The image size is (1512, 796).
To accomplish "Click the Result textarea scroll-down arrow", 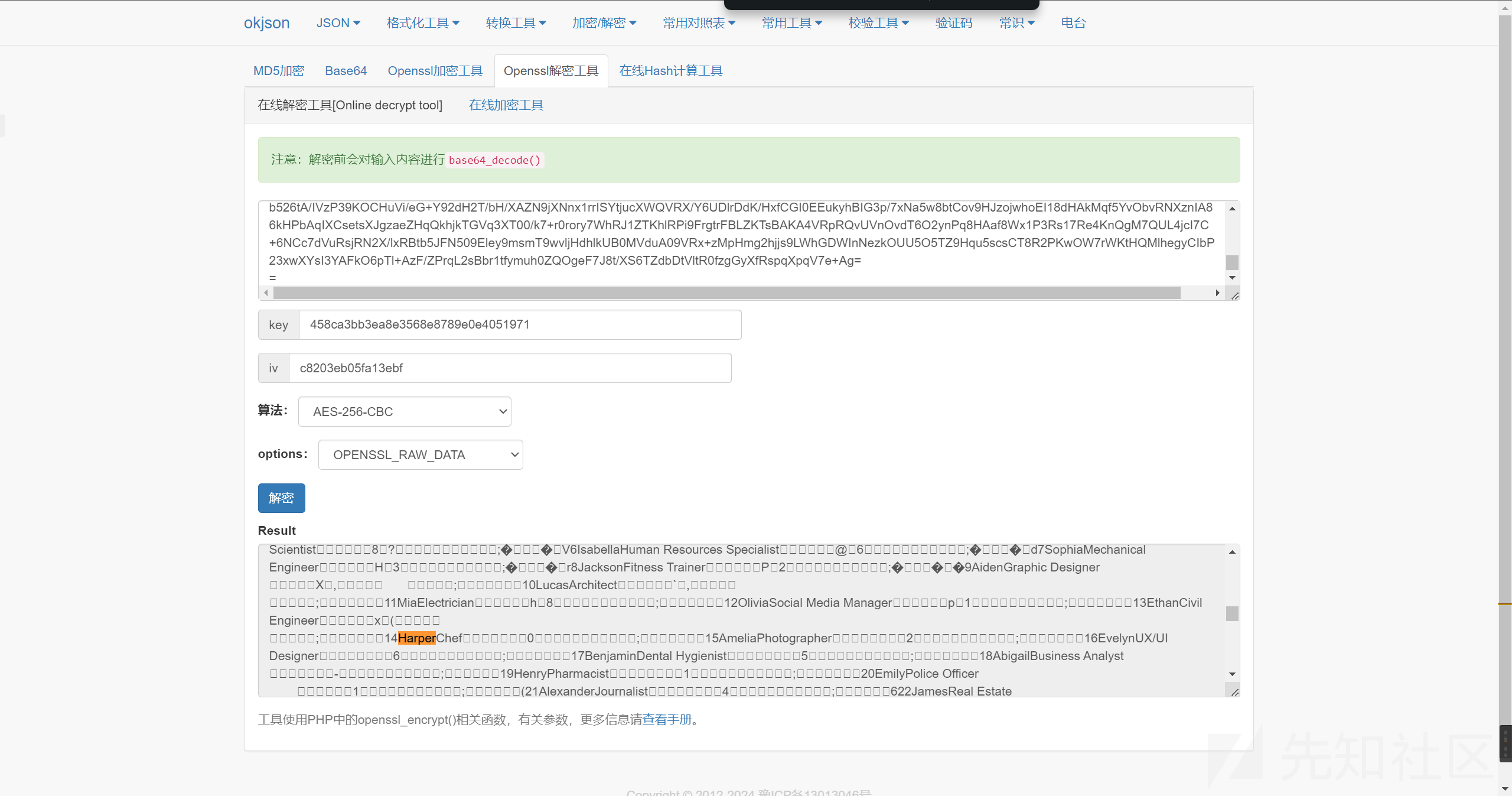I will (1232, 674).
